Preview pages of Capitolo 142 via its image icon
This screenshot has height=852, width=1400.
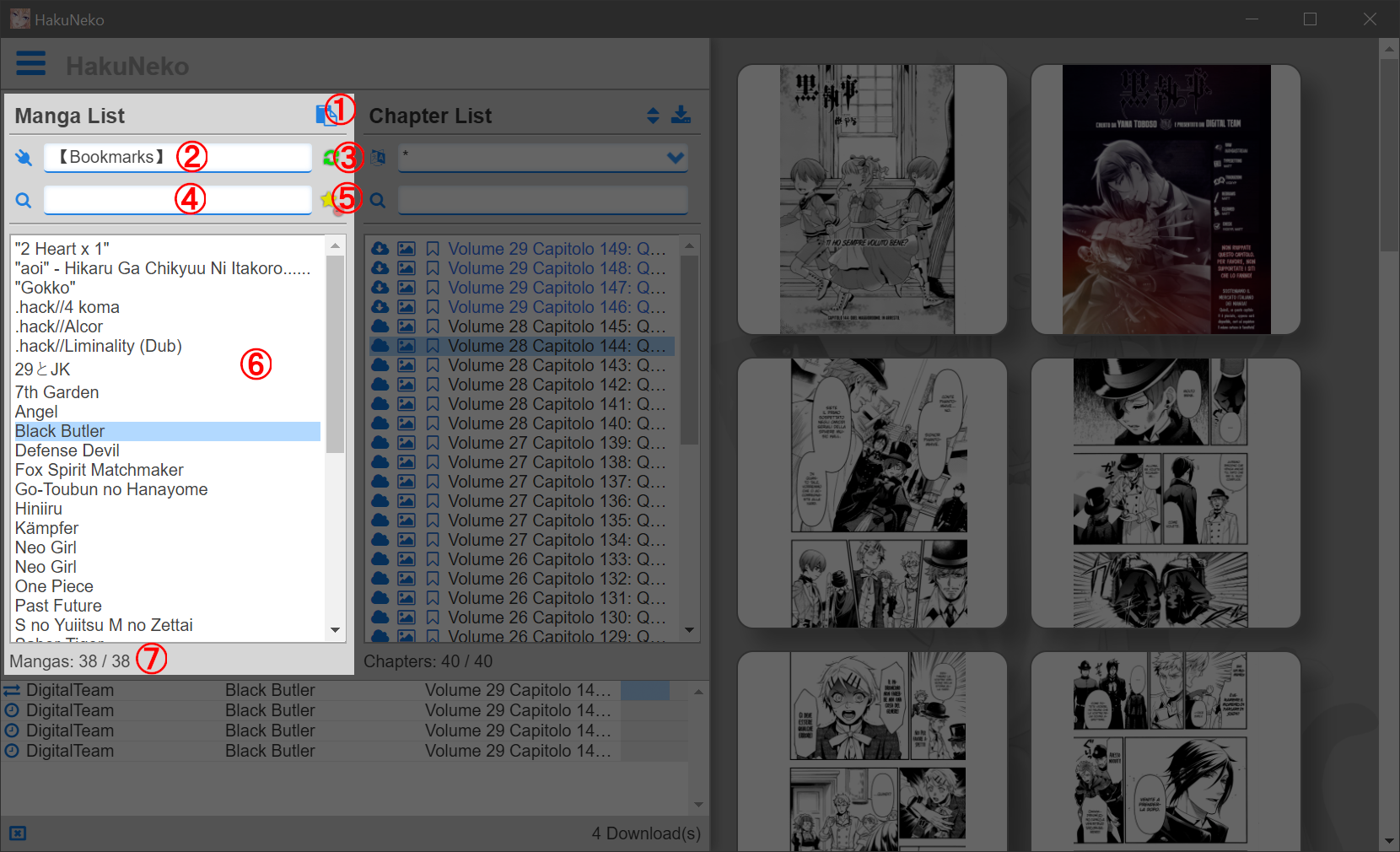point(407,385)
